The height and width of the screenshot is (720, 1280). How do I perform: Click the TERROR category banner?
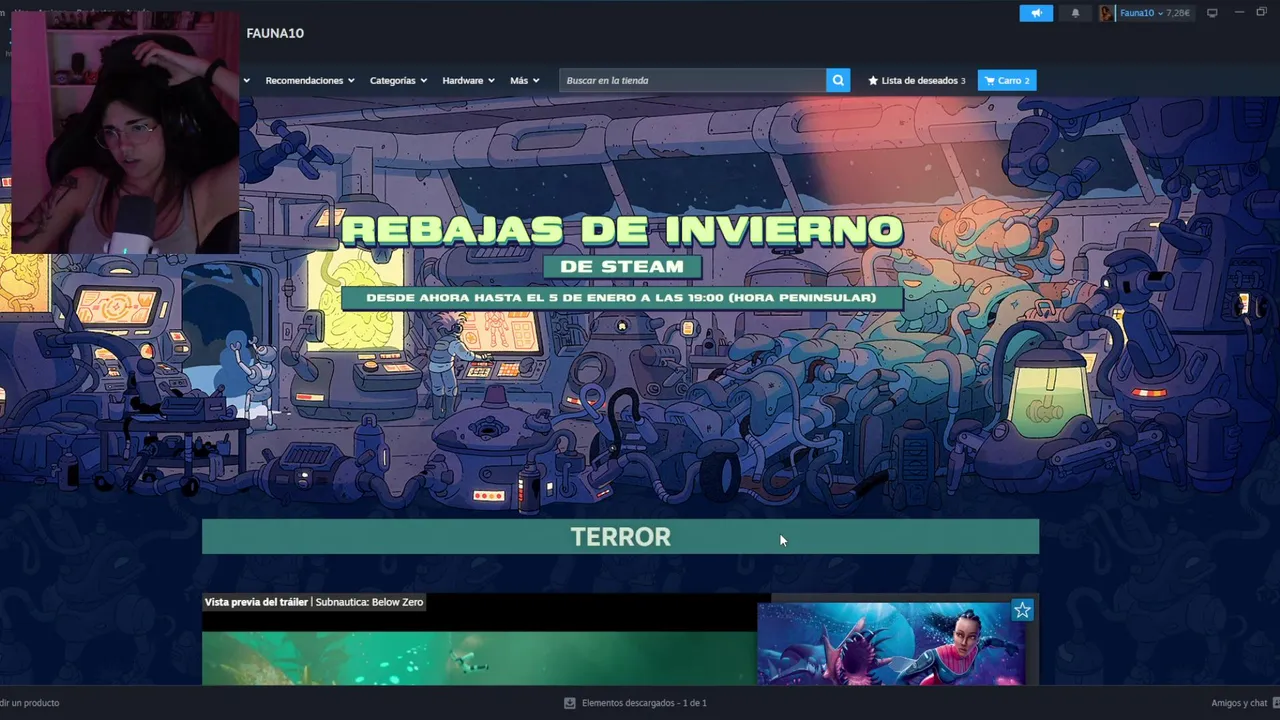[620, 536]
